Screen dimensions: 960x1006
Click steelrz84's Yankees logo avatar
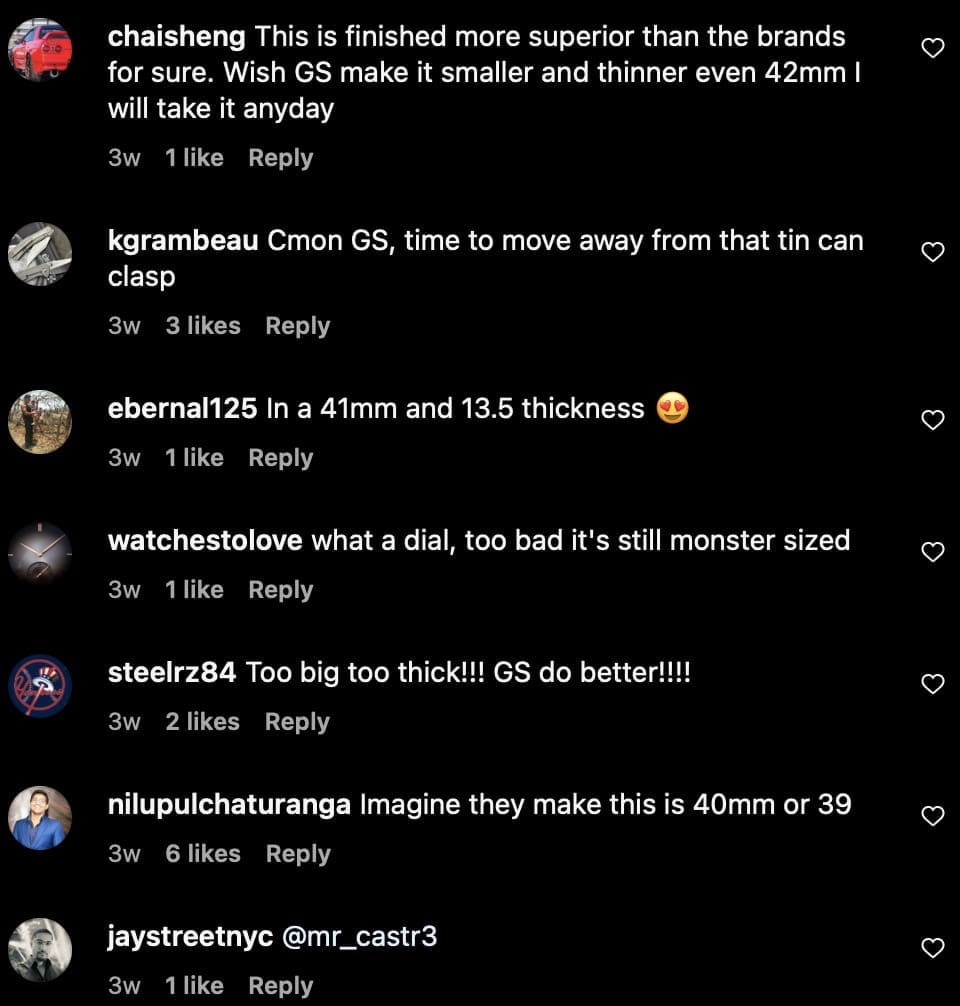[x=40, y=686]
